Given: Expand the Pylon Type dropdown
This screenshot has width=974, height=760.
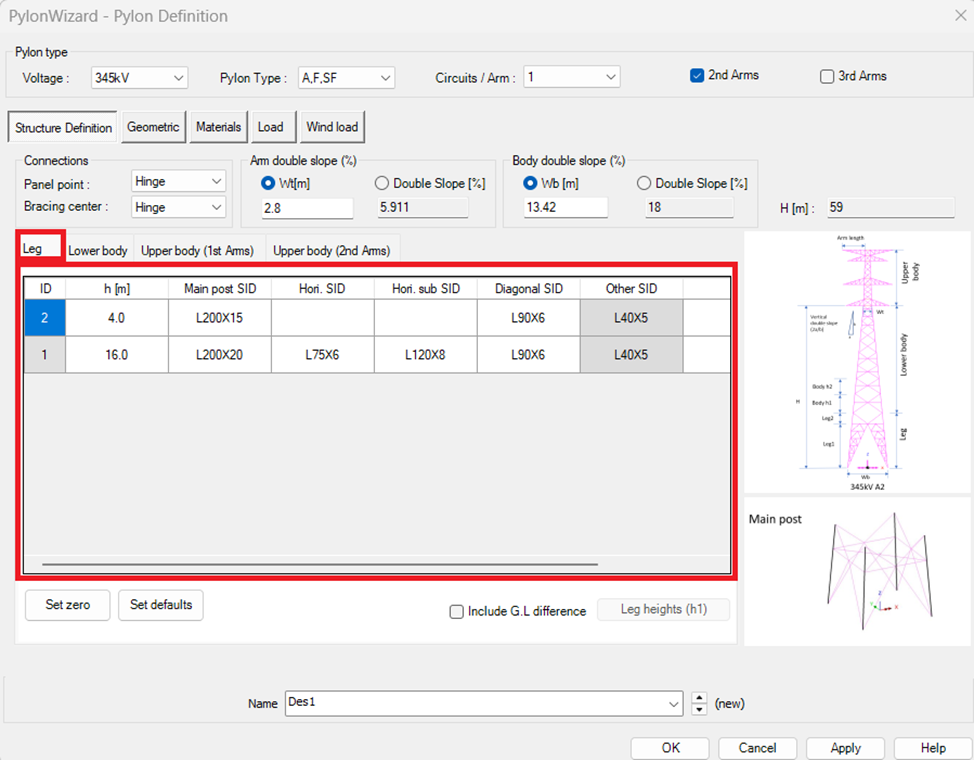Looking at the screenshot, I should 346,78.
